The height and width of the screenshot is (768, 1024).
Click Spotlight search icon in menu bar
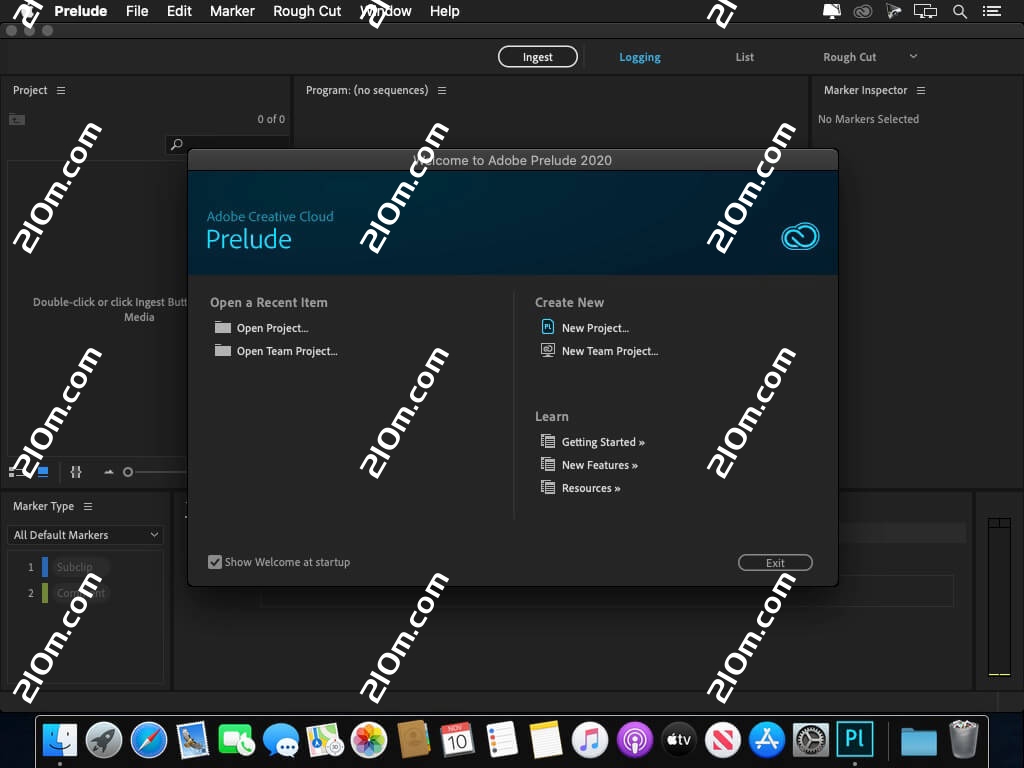[959, 11]
